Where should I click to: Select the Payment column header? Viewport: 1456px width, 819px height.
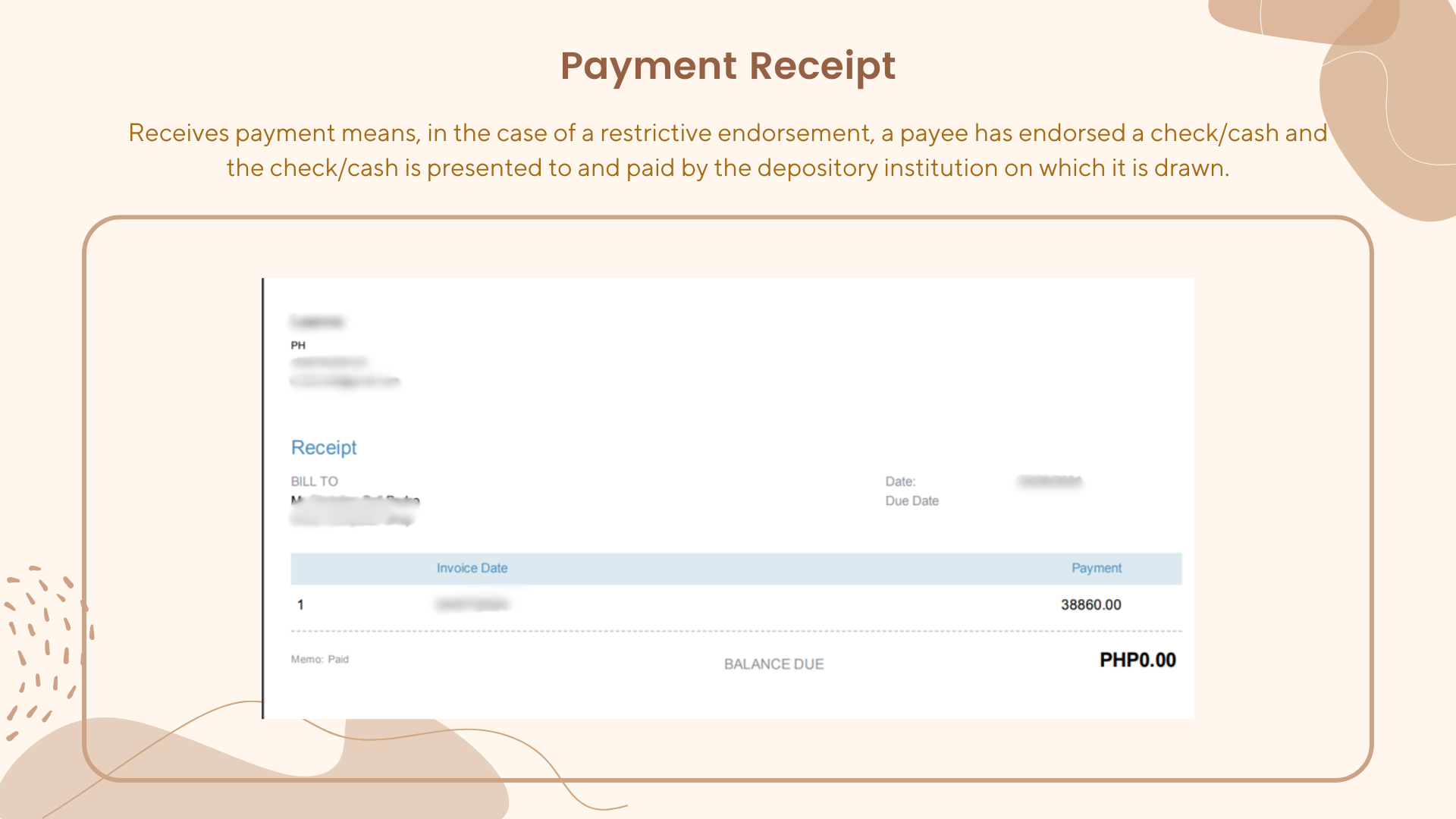click(x=1096, y=568)
